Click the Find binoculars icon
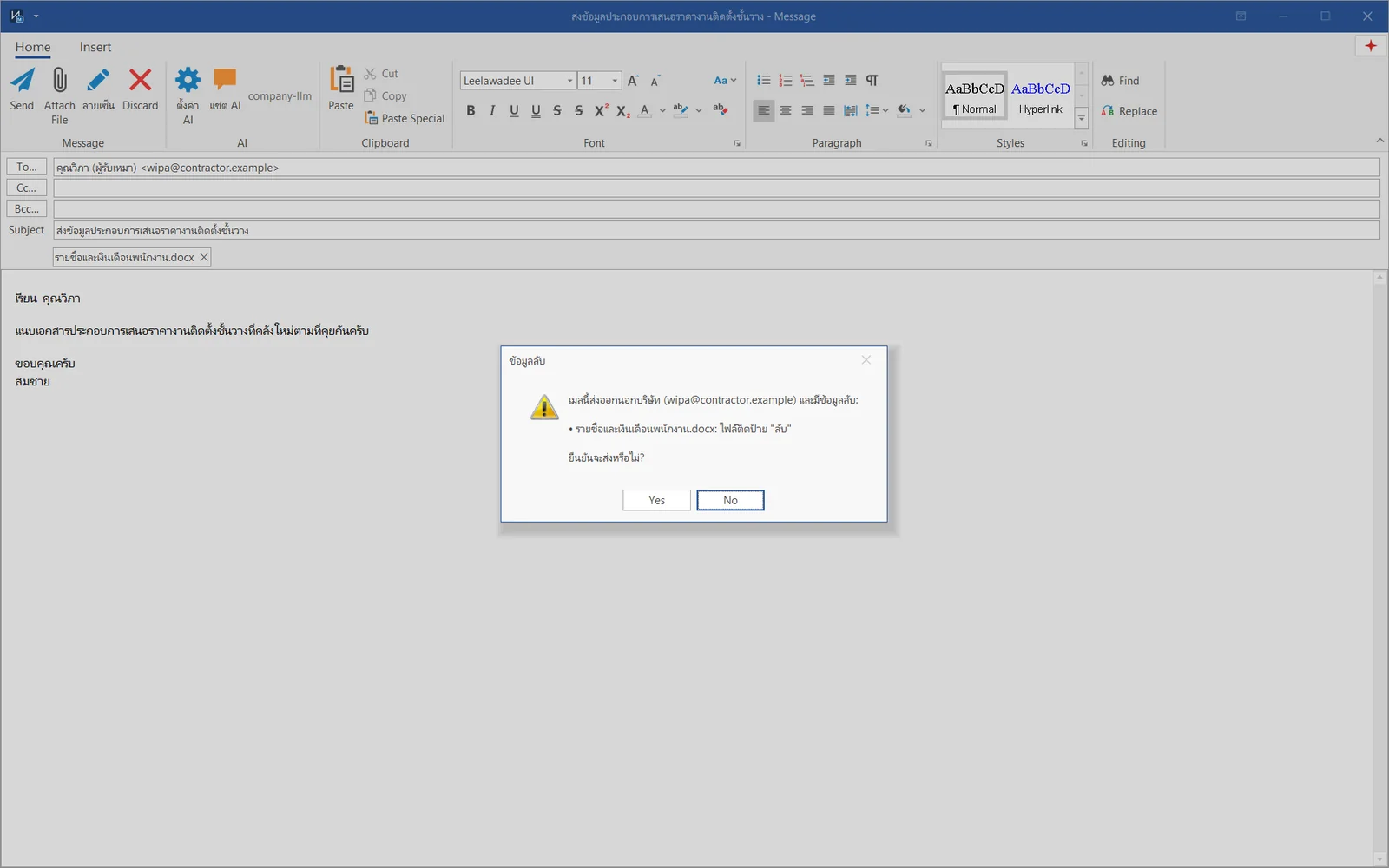 point(1108,80)
